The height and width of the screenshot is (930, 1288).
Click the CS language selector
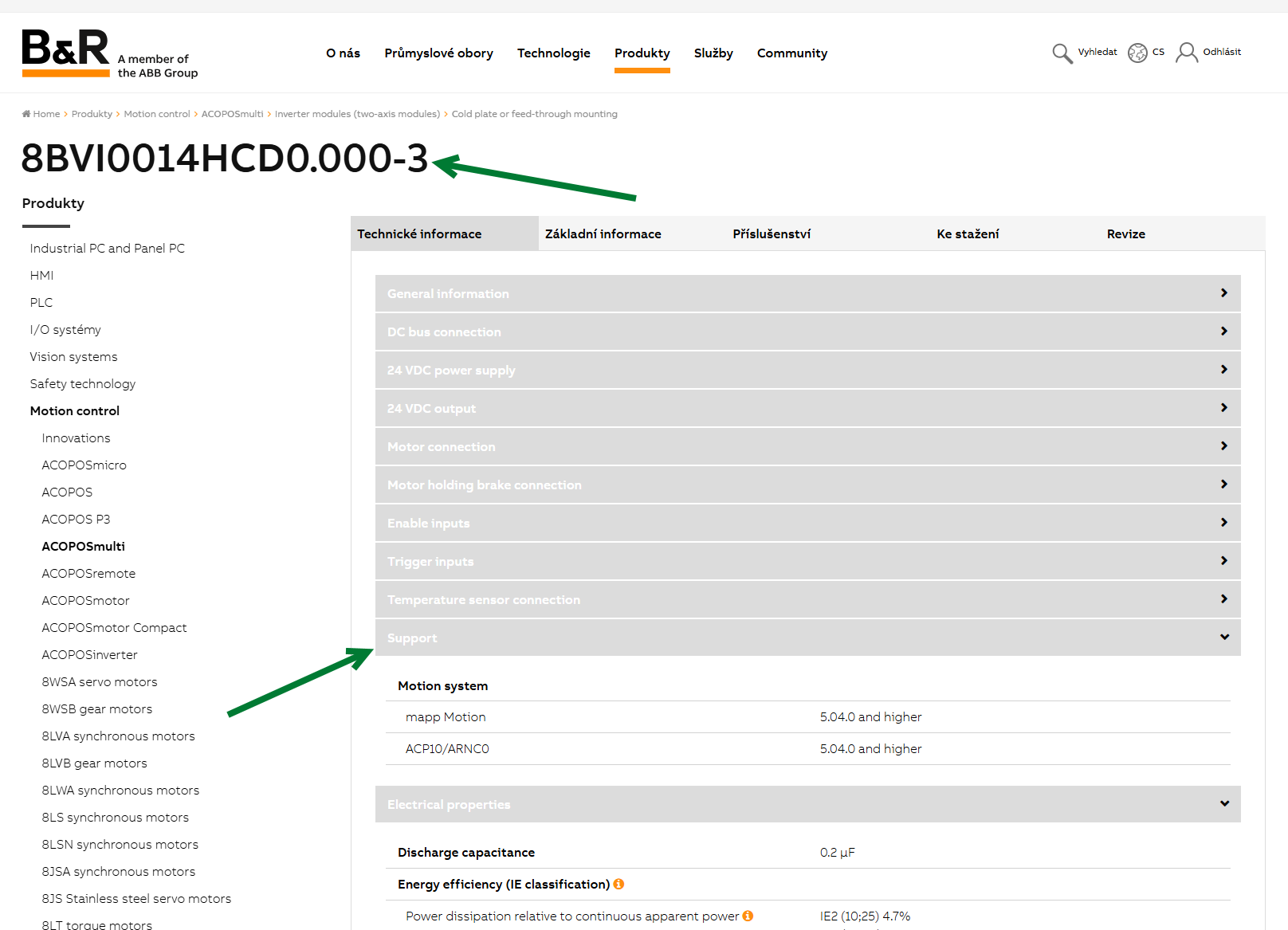point(1158,52)
